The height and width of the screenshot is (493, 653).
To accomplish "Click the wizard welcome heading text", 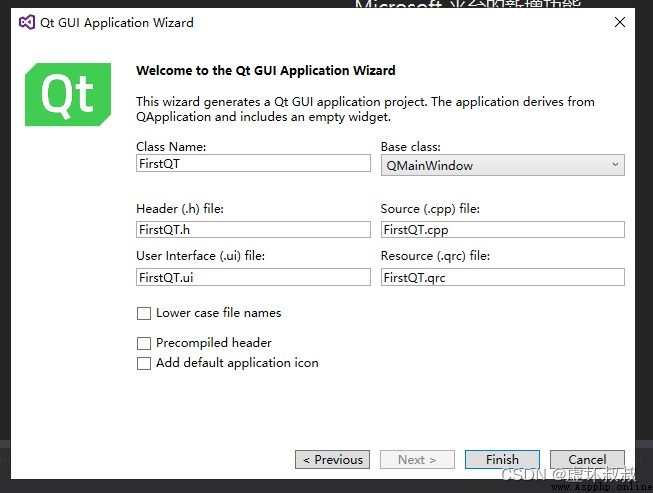I will click(266, 70).
